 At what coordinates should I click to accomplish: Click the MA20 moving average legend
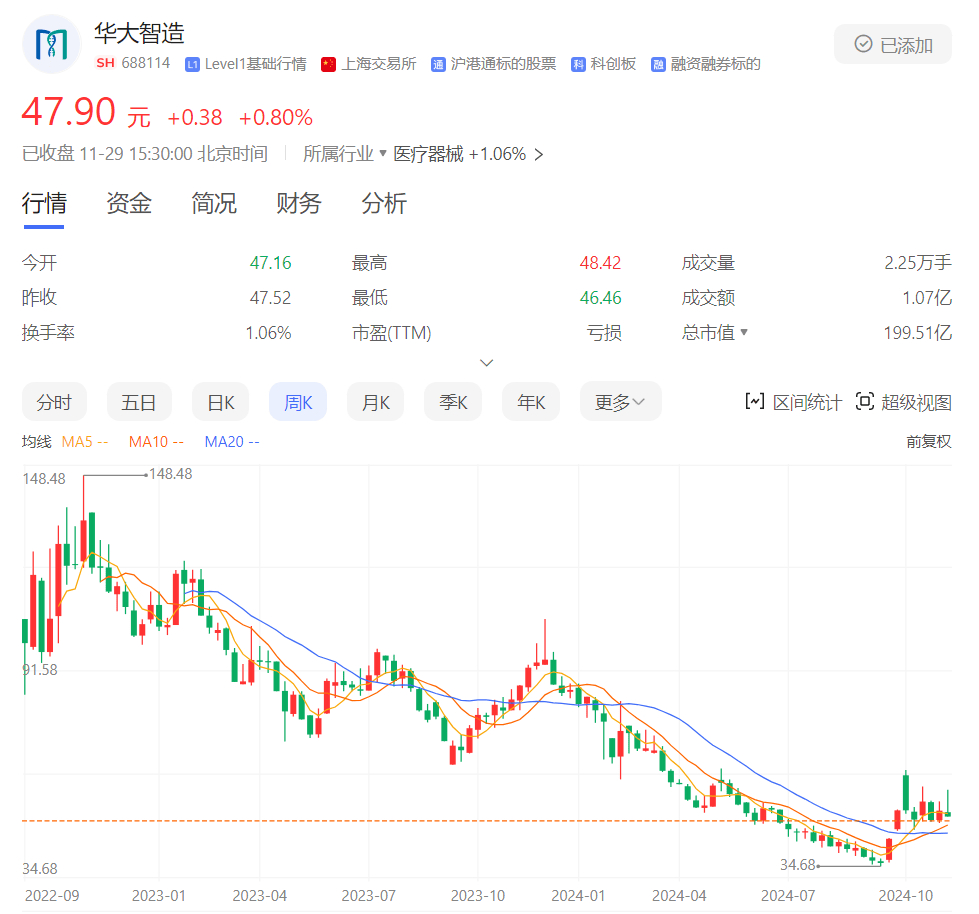point(232,442)
